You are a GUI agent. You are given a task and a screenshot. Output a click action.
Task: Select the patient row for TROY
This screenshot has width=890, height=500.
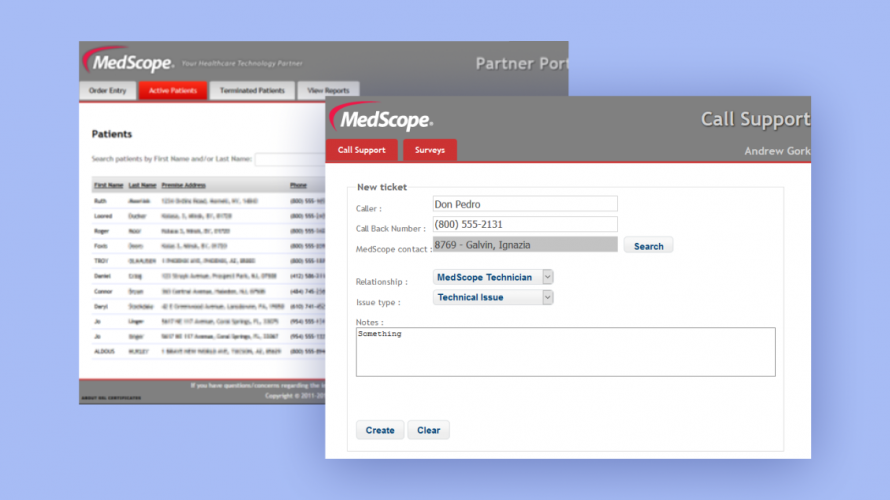[x=208, y=261]
